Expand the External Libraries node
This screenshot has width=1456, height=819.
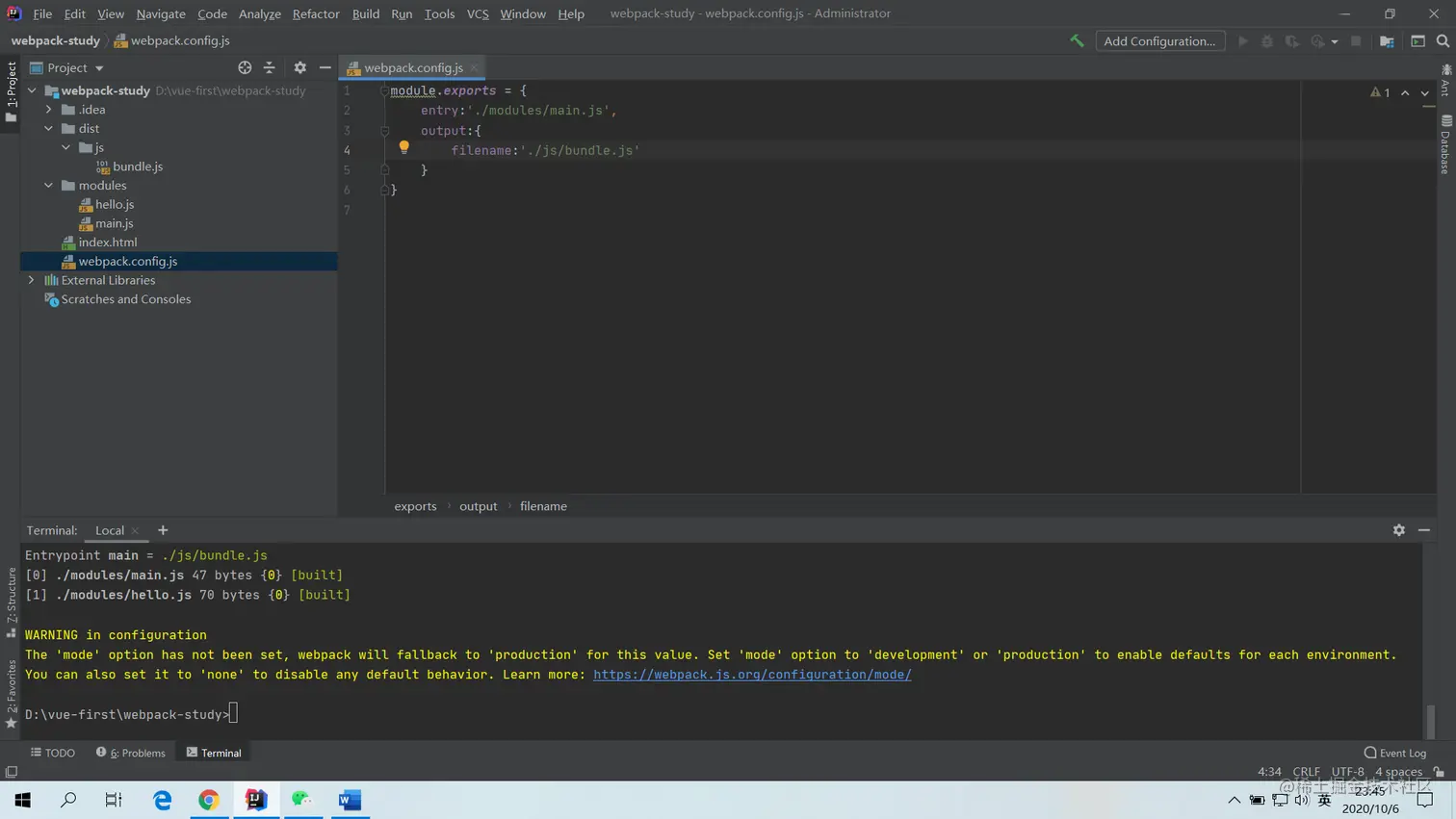coord(32,280)
